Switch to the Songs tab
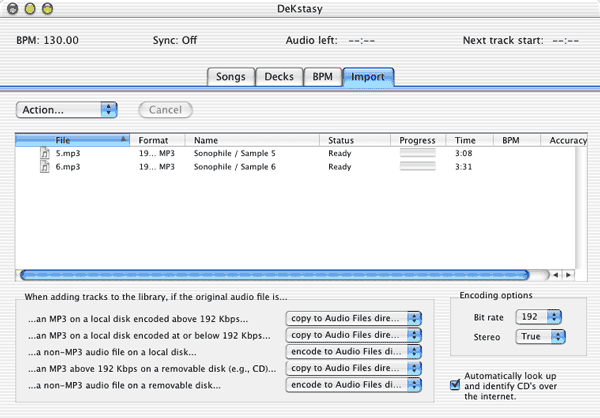This screenshot has width=600, height=418. (x=231, y=77)
